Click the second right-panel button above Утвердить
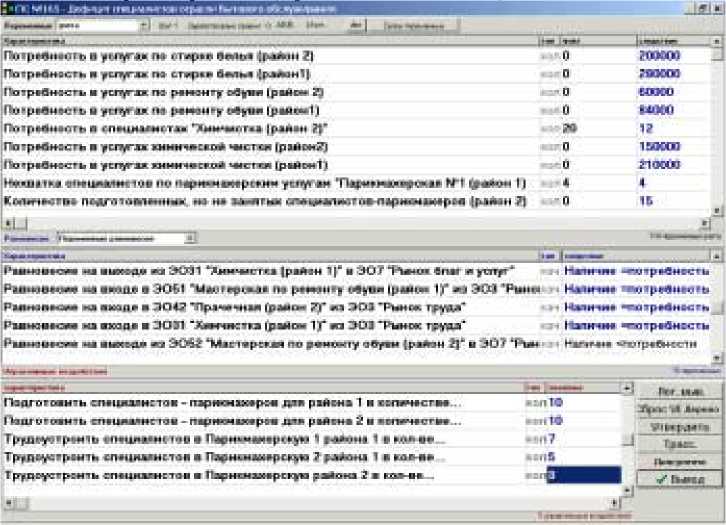Screen dimensions: 726x525 tap(679, 409)
